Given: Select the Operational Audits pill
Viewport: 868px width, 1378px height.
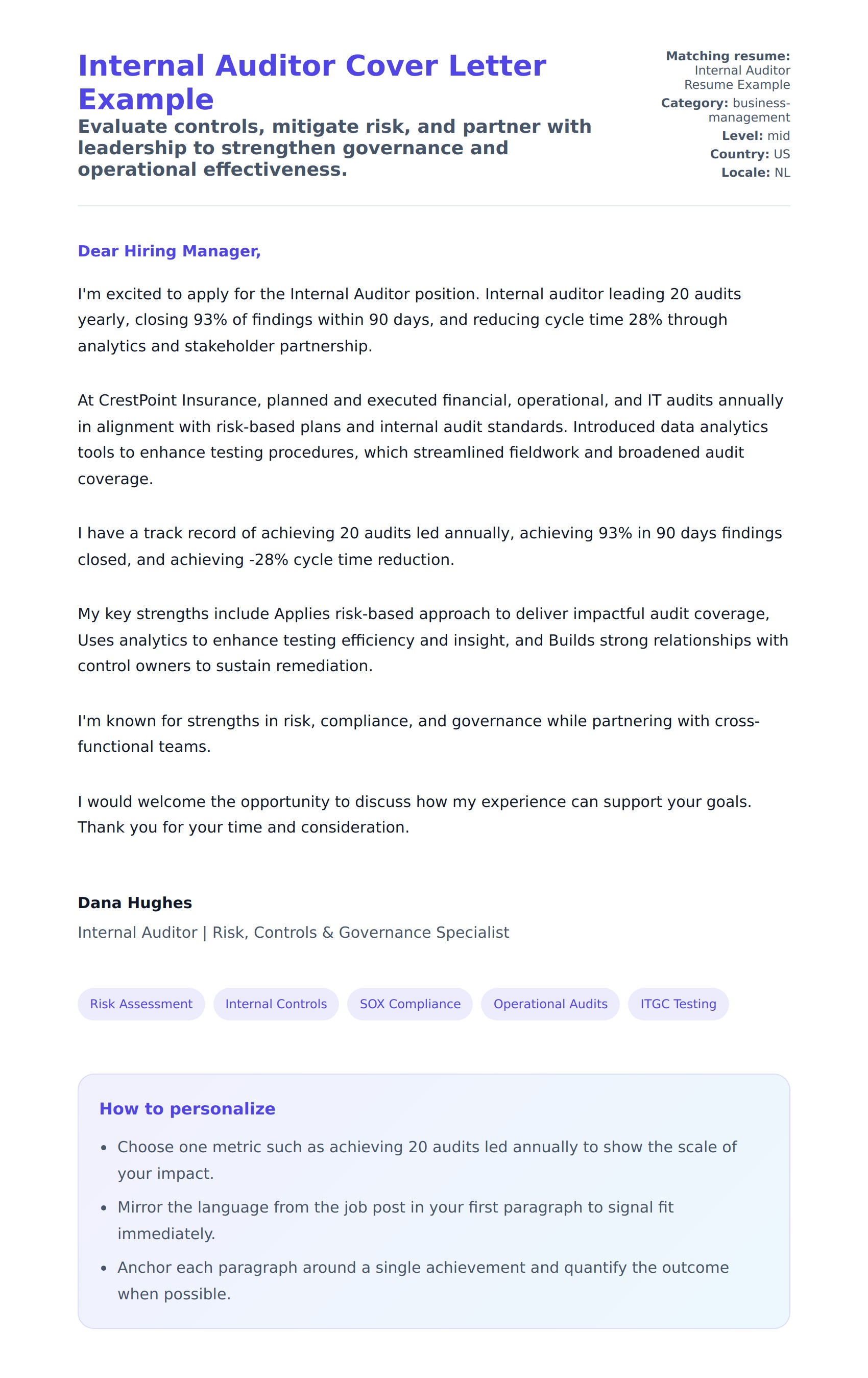Looking at the screenshot, I should pyautogui.click(x=550, y=1004).
